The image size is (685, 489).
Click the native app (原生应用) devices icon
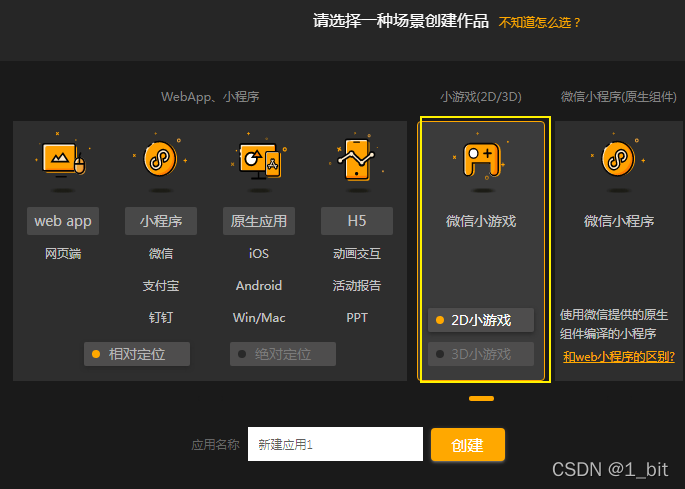click(259, 160)
